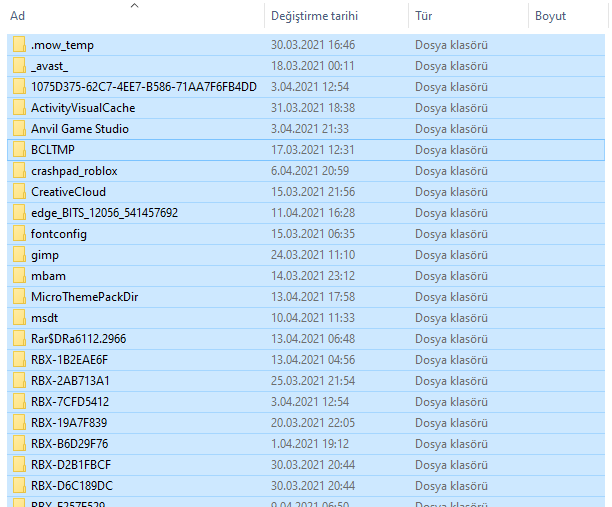Click the date 3.04.2021 21:33
Screen dimensions: 612x507
pyautogui.click(x=310, y=129)
